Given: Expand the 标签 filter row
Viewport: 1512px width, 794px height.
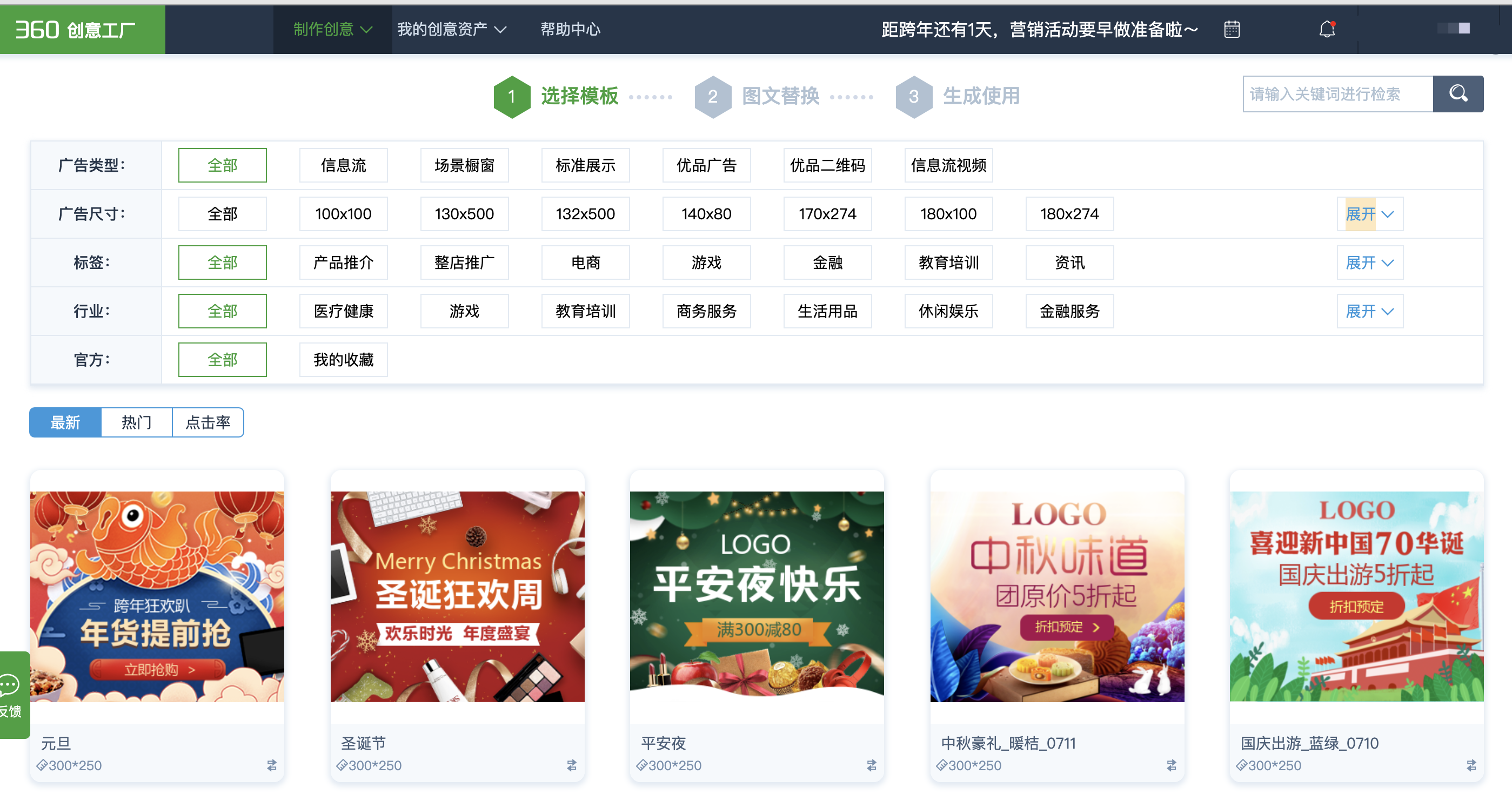Looking at the screenshot, I should (x=1370, y=263).
